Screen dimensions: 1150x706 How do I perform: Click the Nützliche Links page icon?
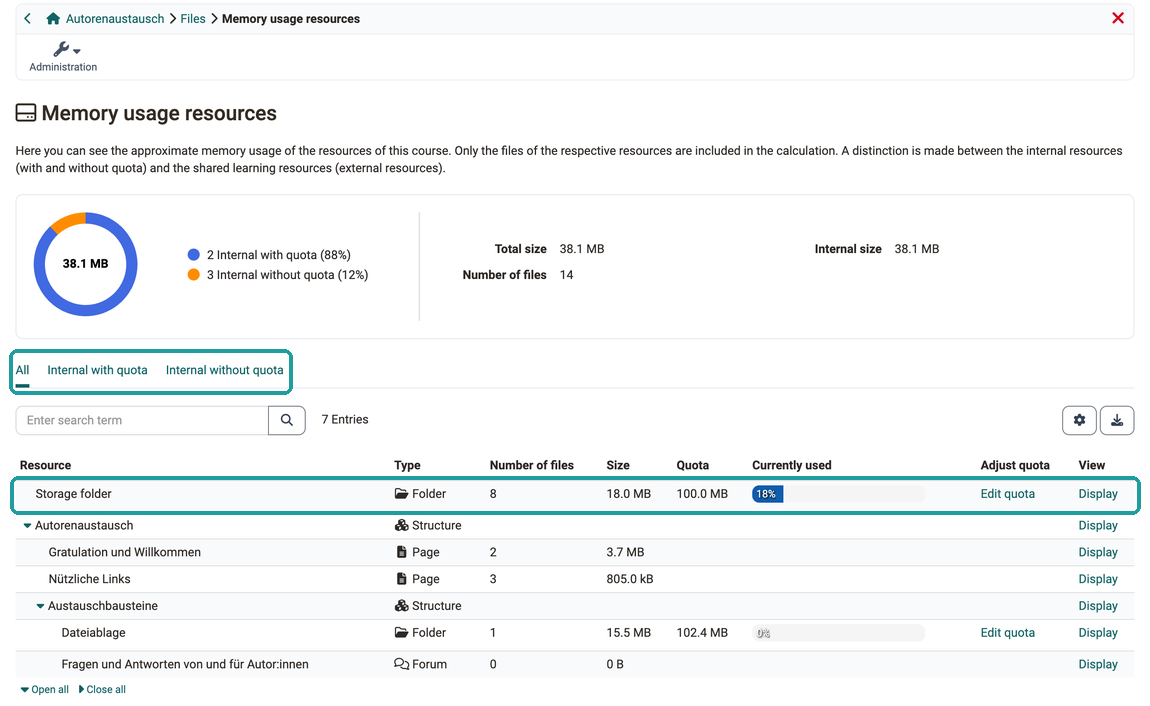pyautogui.click(x=401, y=578)
